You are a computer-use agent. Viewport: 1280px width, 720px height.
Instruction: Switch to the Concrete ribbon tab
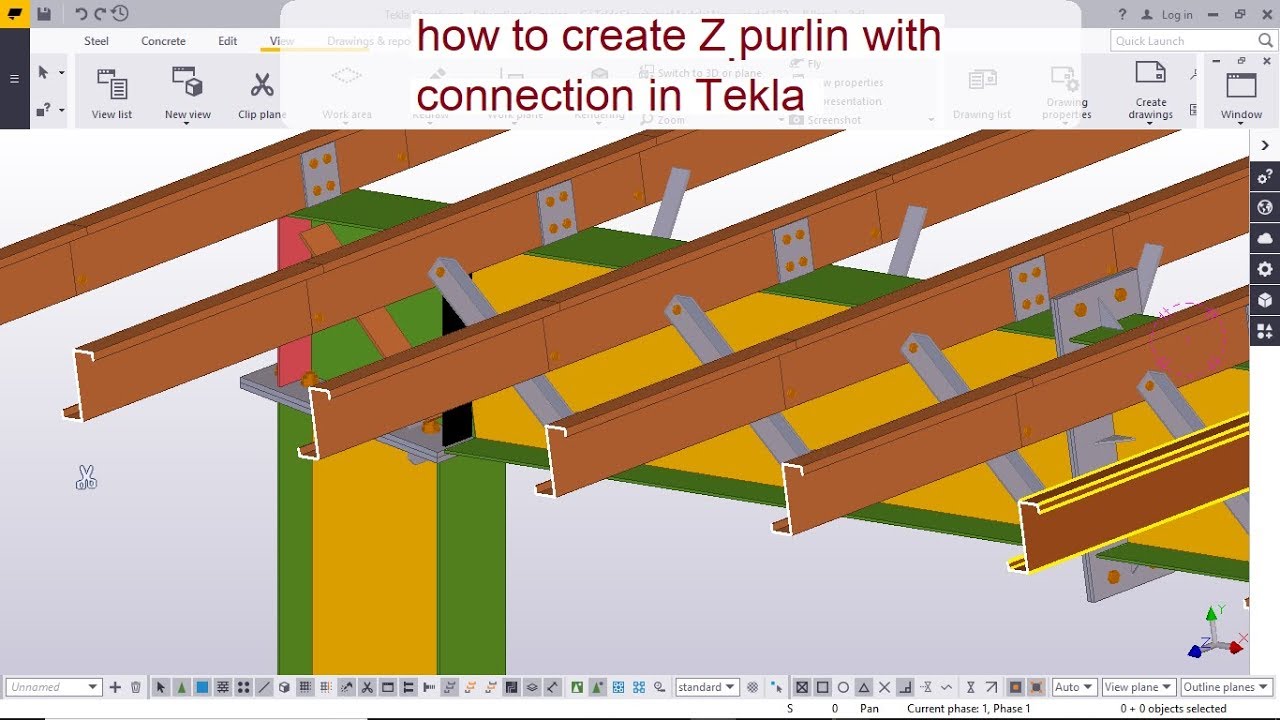pyautogui.click(x=163, y=41)
